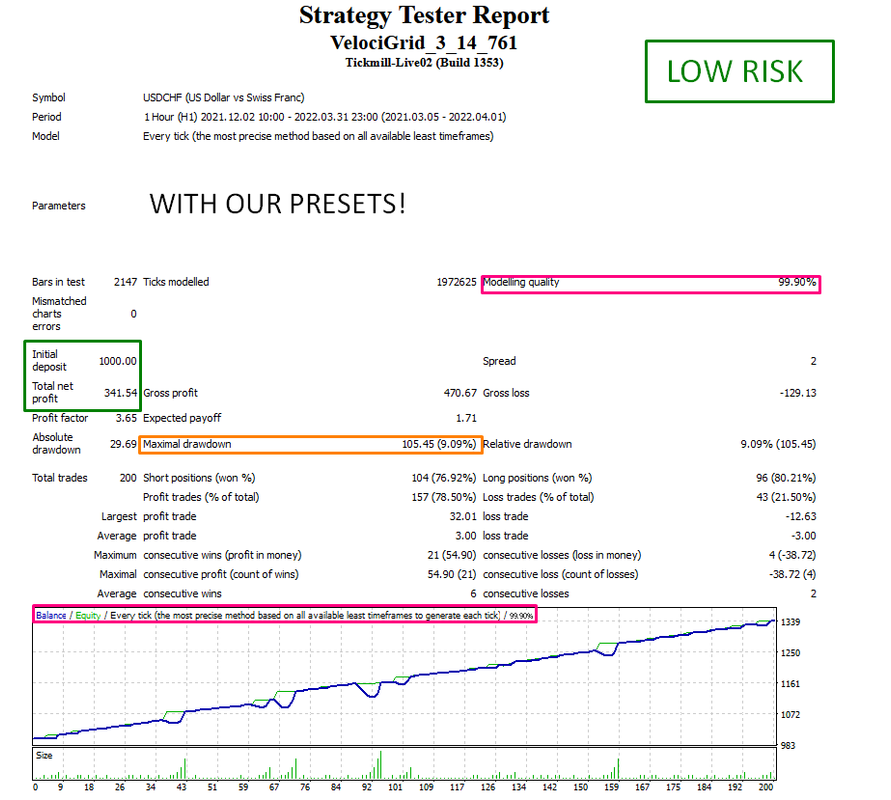Select the largest loss trade value -12.63
The width and height of the screenshot is (891, 800).
(801, 516)
